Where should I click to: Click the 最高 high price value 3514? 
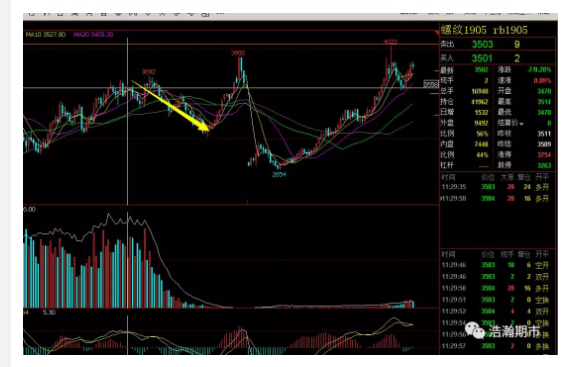(x=544, y=102)
